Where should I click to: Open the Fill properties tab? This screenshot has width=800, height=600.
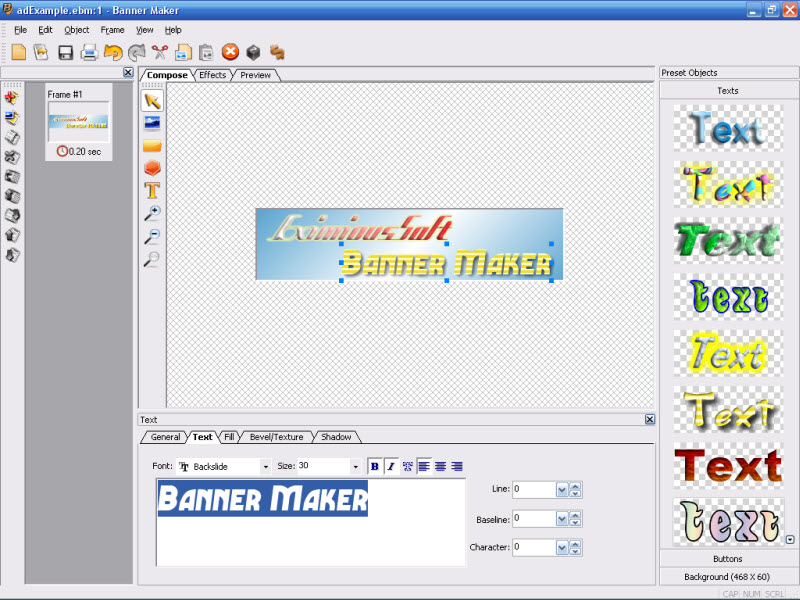(x=229, y=437)
